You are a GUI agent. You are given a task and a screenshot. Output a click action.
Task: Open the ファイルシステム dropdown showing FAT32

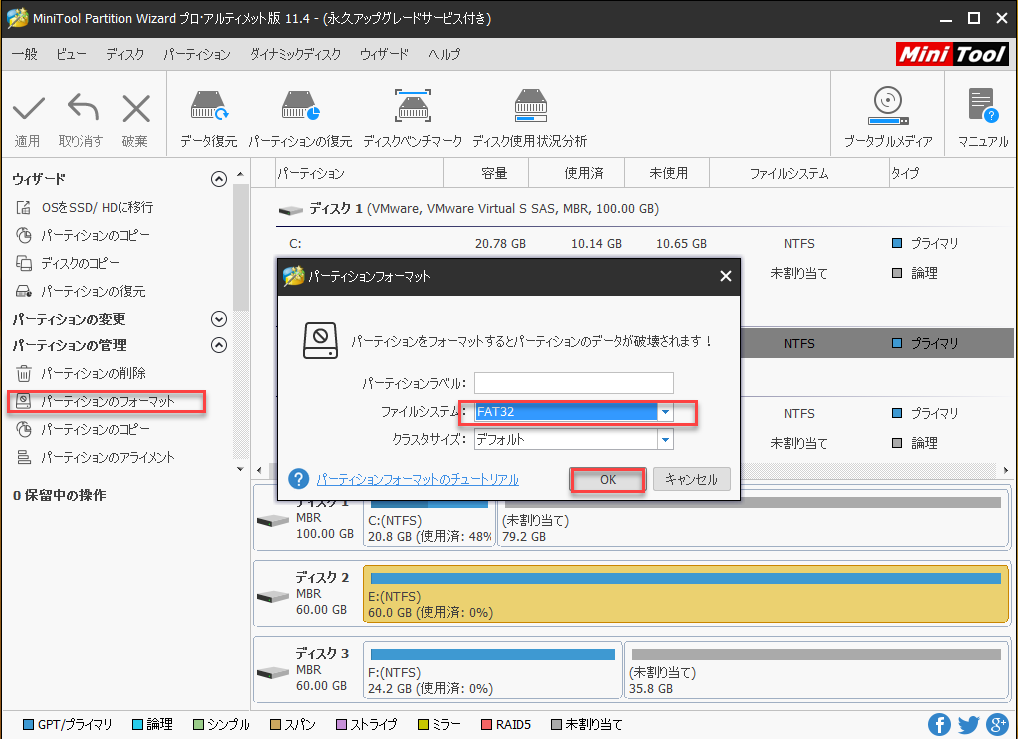[x=665, y=413]
